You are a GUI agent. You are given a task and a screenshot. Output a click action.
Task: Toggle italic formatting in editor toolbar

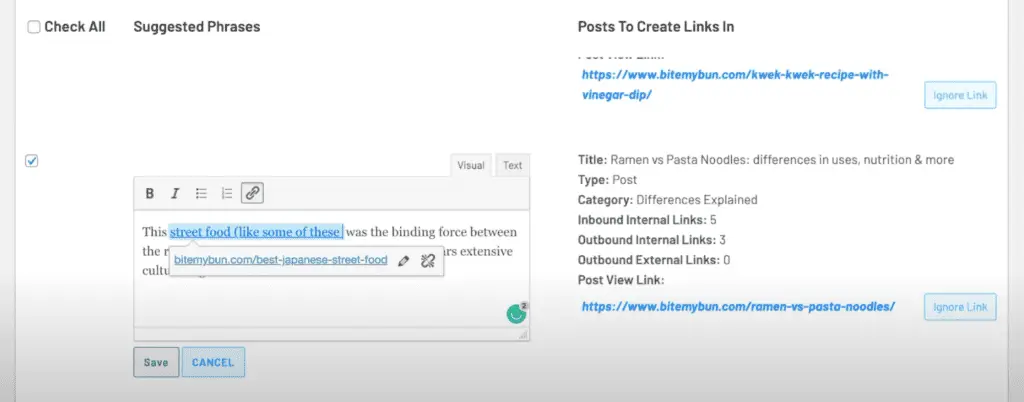[x=174, y=193]
